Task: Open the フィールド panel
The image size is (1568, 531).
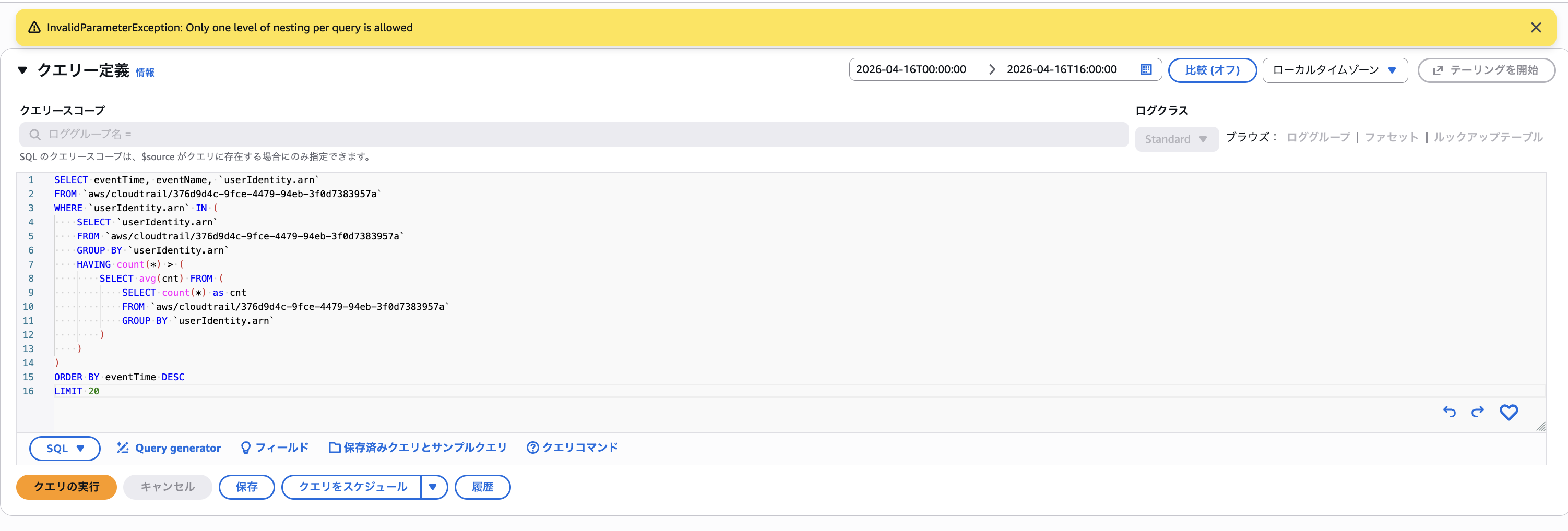Action: click(275, 448)
